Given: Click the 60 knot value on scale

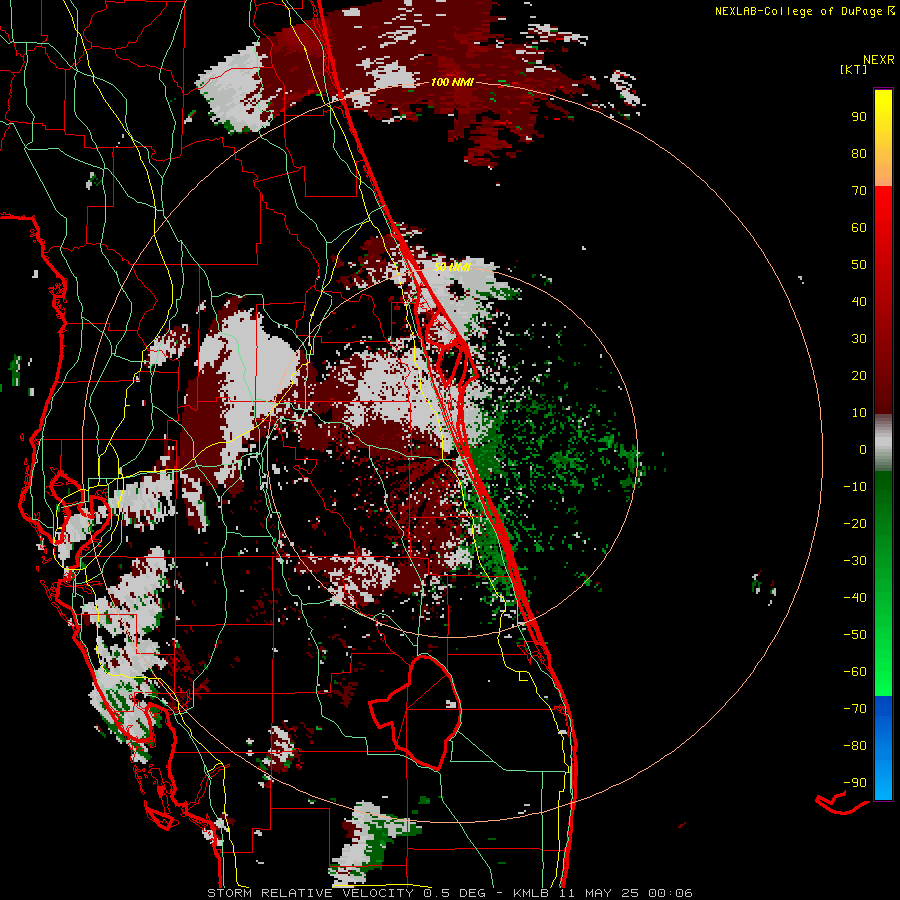Looking at the screenshot, I should (x=859, y=227).
